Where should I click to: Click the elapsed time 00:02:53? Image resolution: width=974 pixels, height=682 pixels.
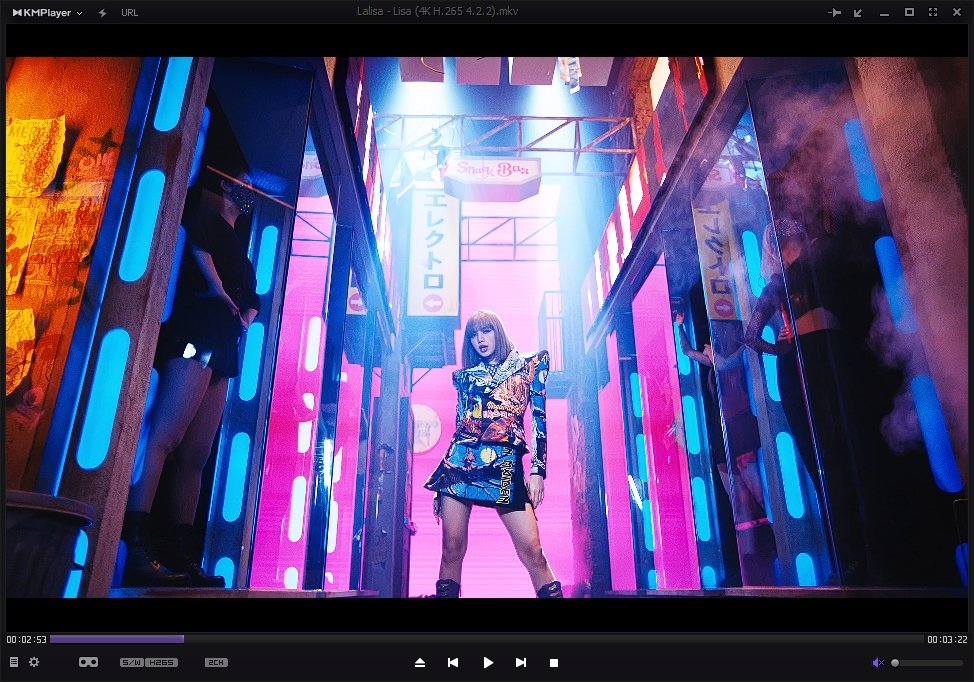26,639
